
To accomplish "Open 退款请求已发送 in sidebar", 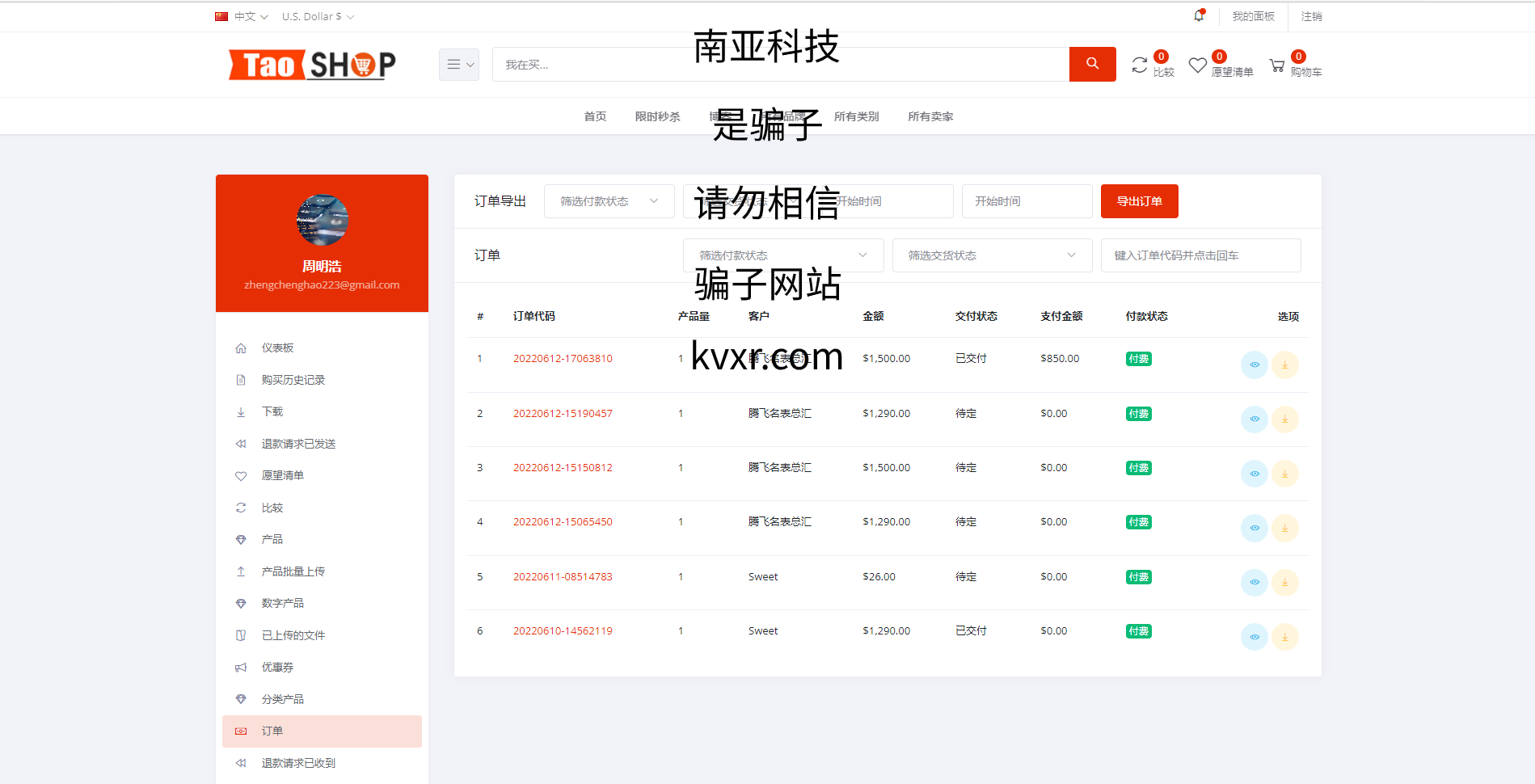I will (322, 444).
